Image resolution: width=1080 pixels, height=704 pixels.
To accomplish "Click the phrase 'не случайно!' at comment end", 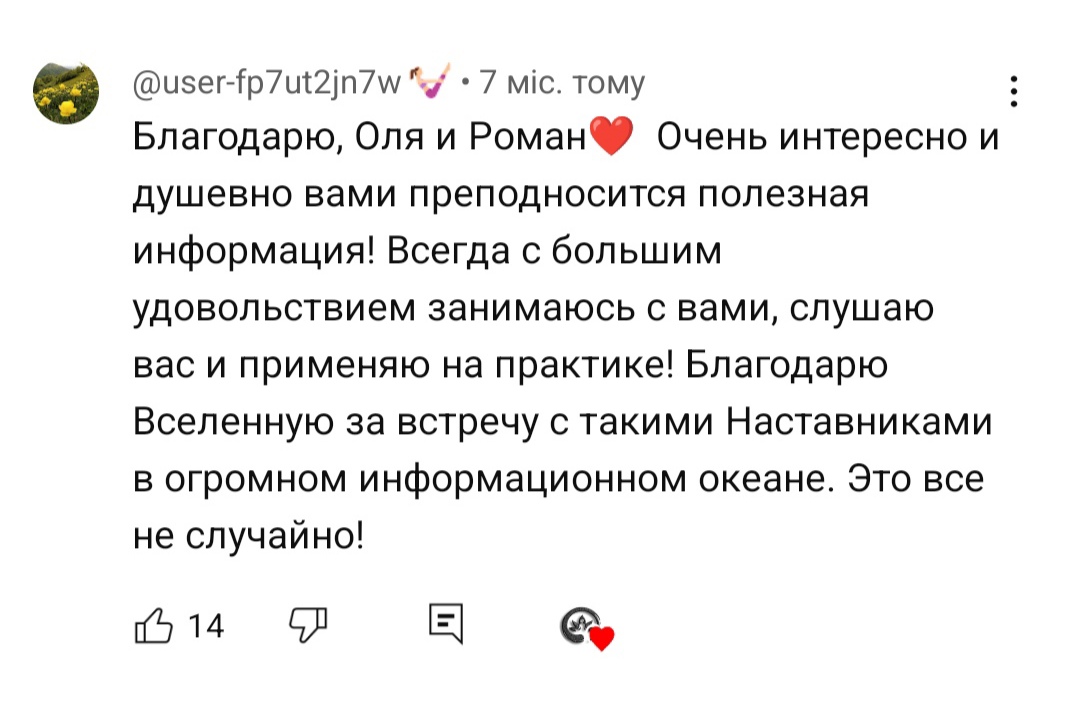I will point(249,537).
